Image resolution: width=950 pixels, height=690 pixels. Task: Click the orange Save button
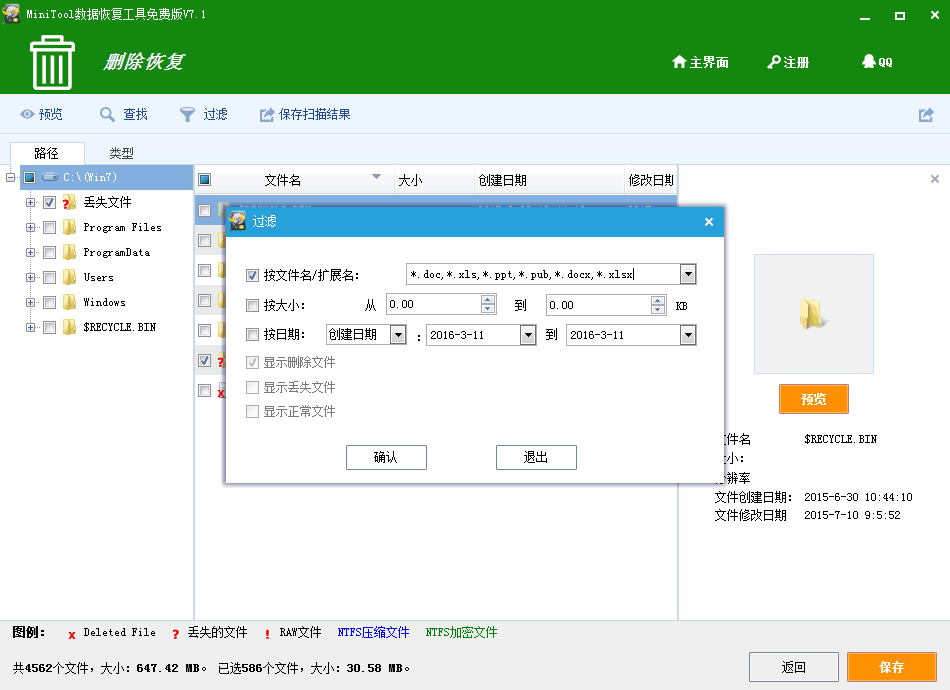(891, 667)
